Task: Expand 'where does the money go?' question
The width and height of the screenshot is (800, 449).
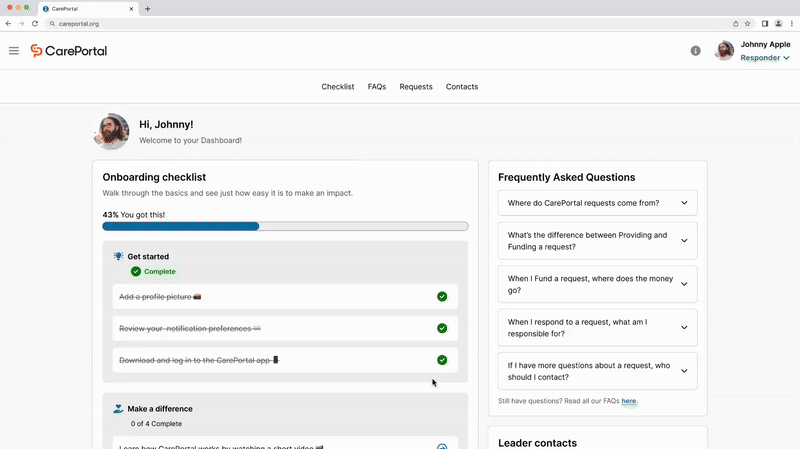Action: [597, 284]
